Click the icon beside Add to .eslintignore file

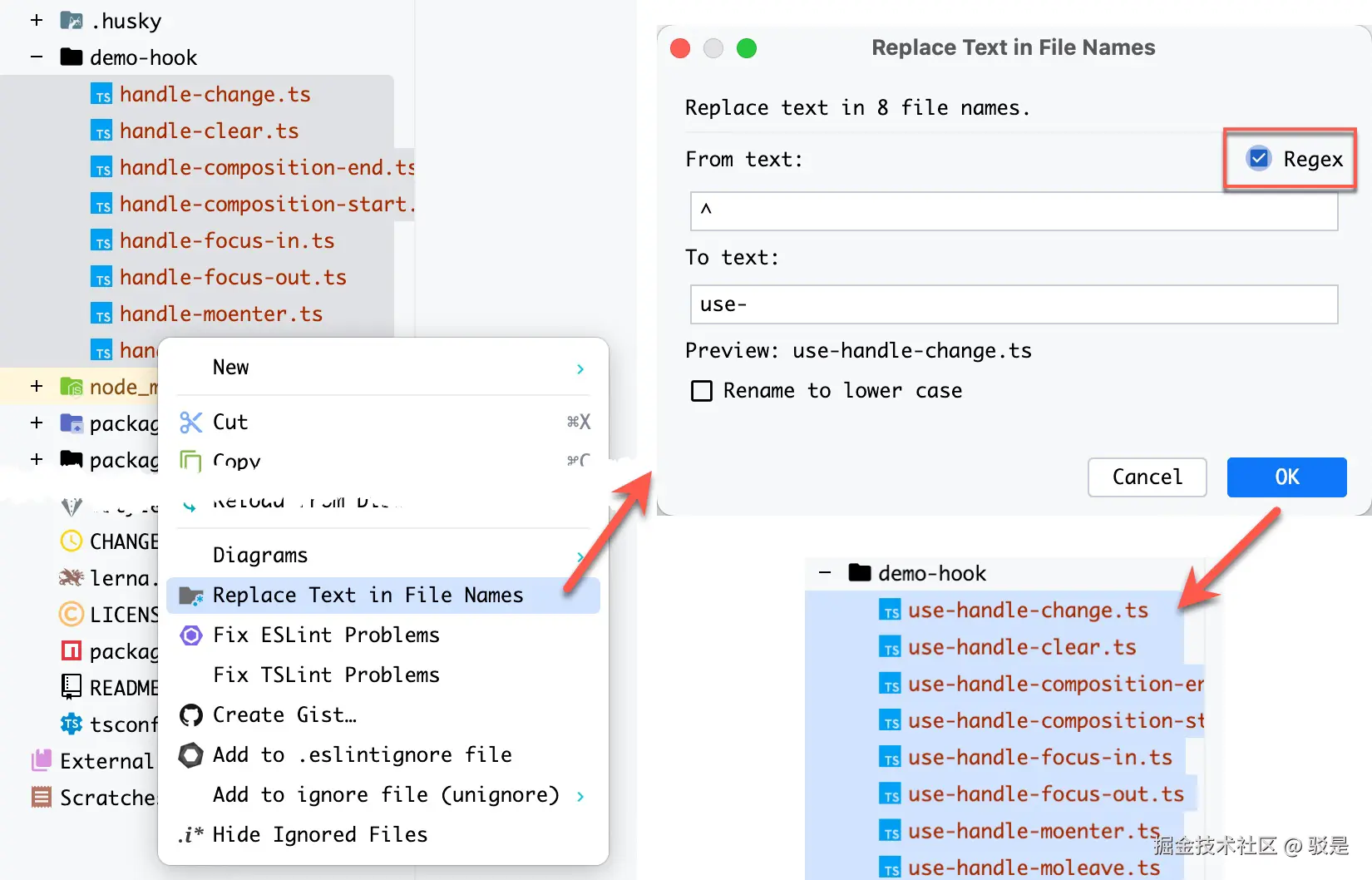coord(191,755)
